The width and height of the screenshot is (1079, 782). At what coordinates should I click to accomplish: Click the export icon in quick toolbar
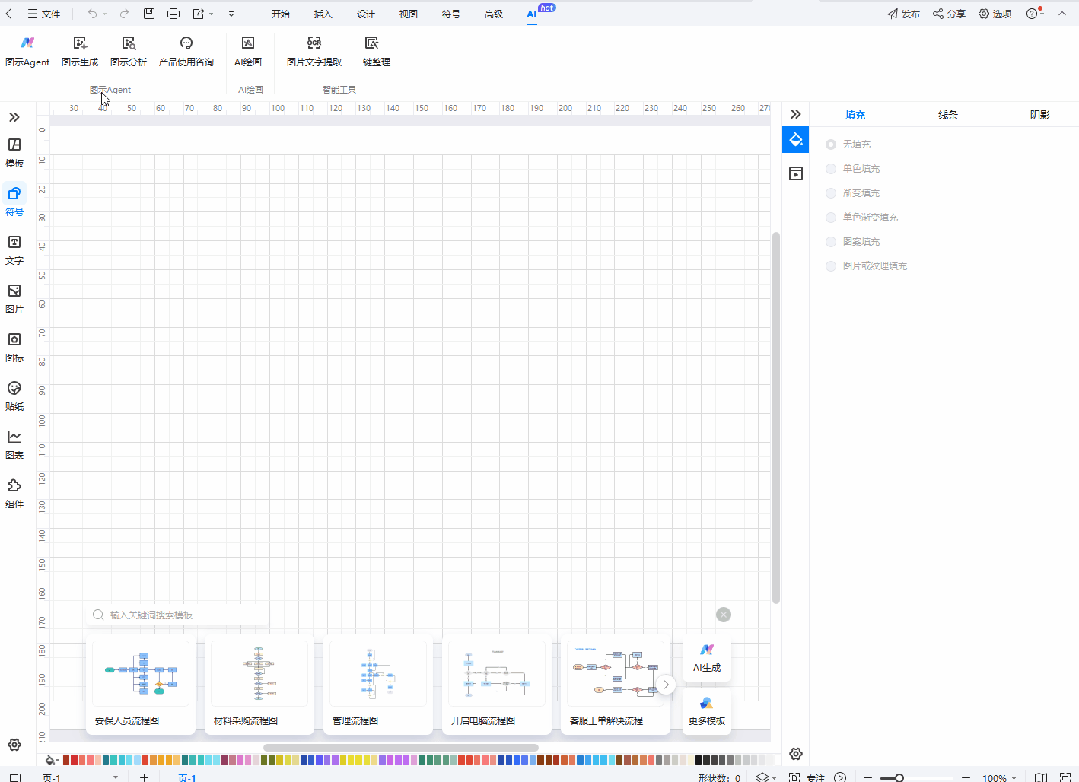click(x=198, y=14)
